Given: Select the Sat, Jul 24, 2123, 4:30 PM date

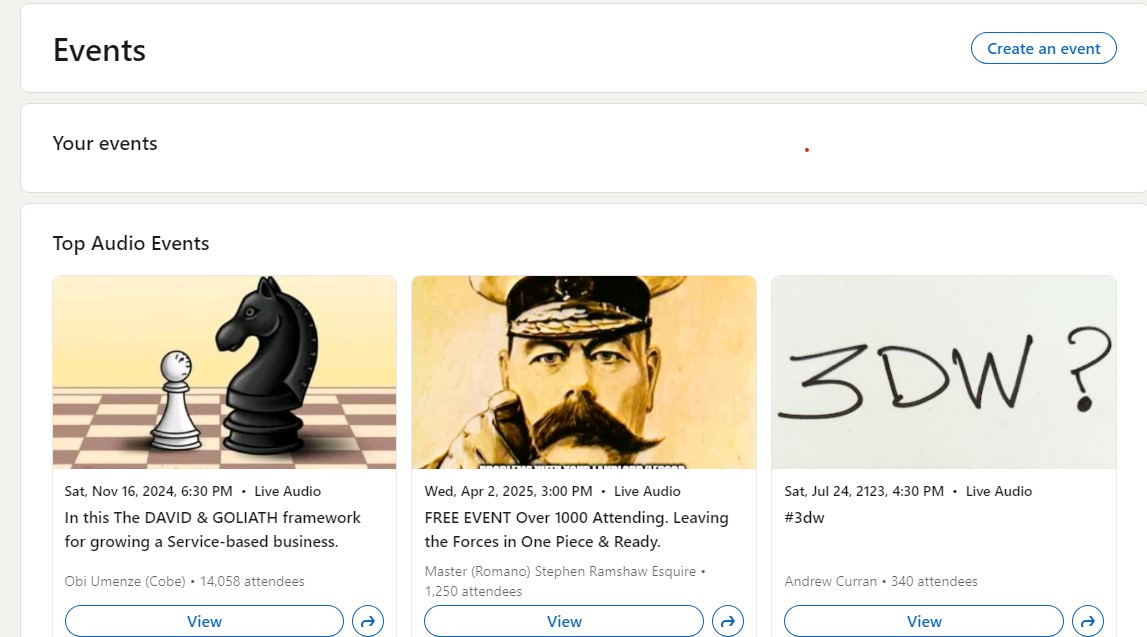Looking at the screenshot, I should (864, 491).
